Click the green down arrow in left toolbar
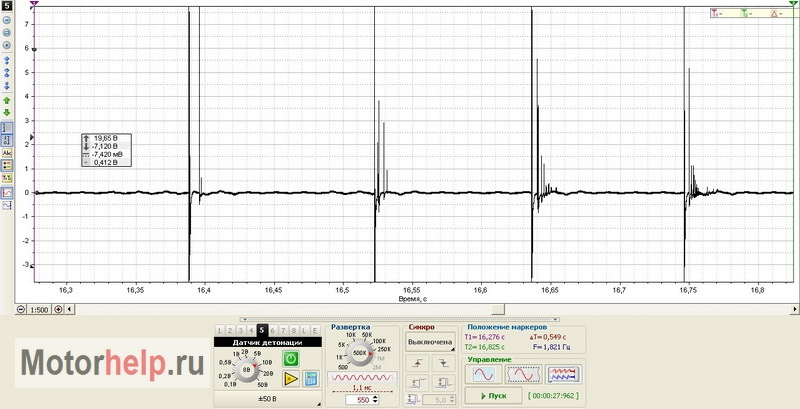 tap(8, 113)
